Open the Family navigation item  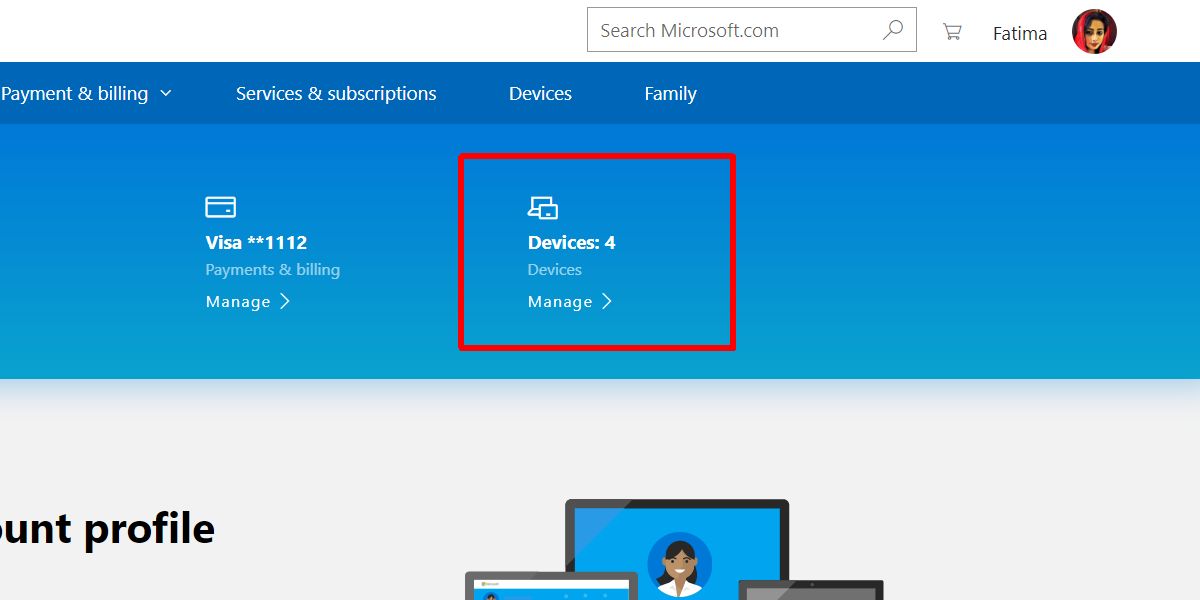tap(670, 93)
